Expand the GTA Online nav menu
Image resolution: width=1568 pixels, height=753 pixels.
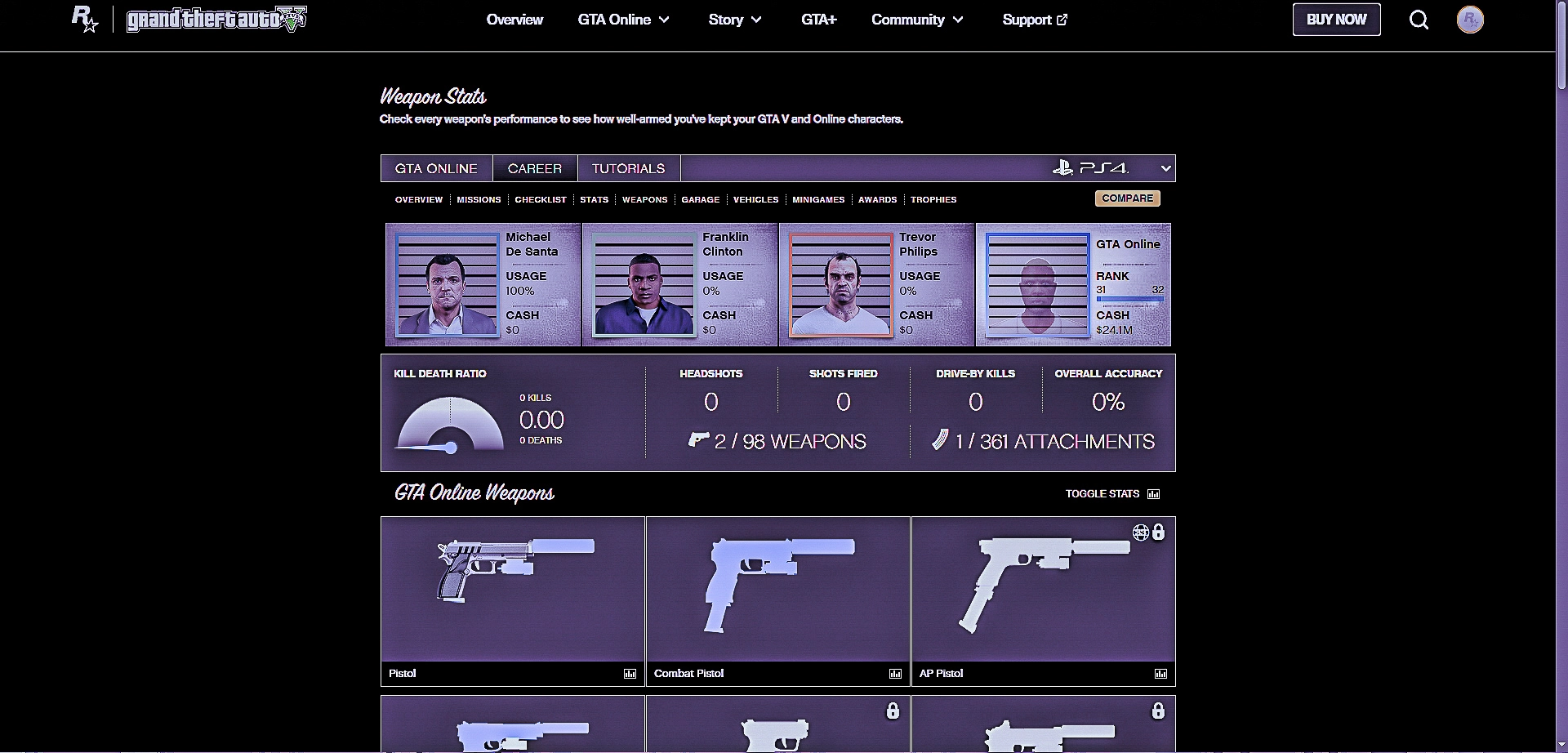pyautogui.click(x=623, y=20)
